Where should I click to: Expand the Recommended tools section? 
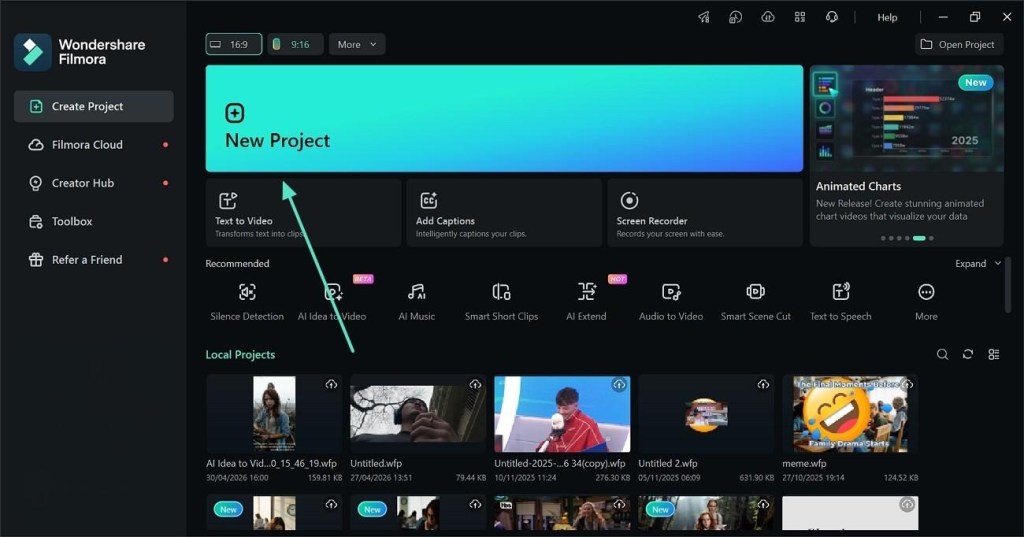[978, 263]
